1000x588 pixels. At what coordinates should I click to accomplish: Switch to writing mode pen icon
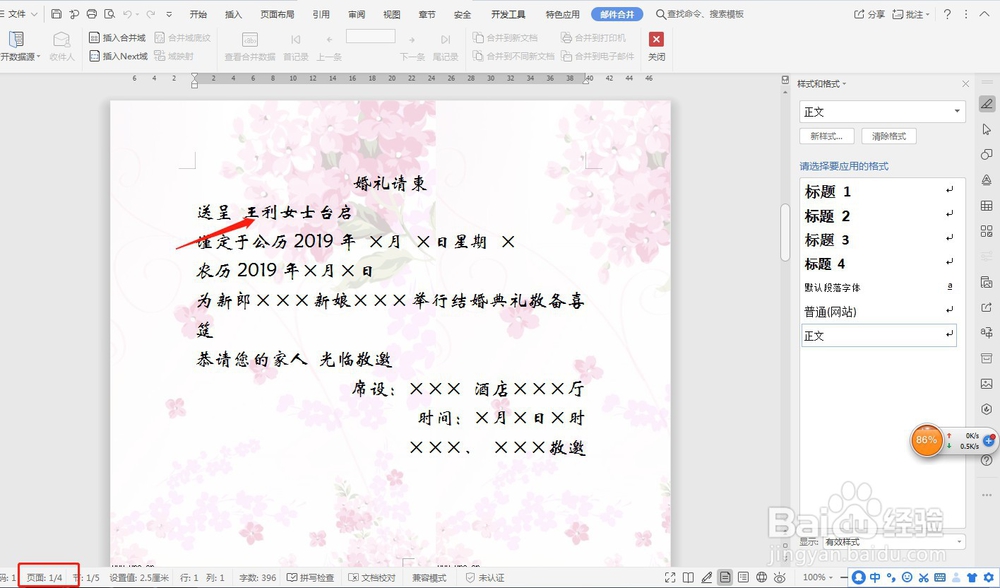click(707, 577)
